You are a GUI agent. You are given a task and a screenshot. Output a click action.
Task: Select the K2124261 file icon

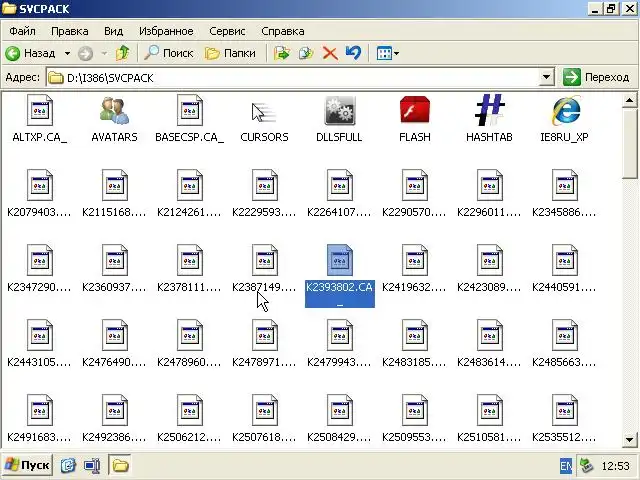[190, 185]
